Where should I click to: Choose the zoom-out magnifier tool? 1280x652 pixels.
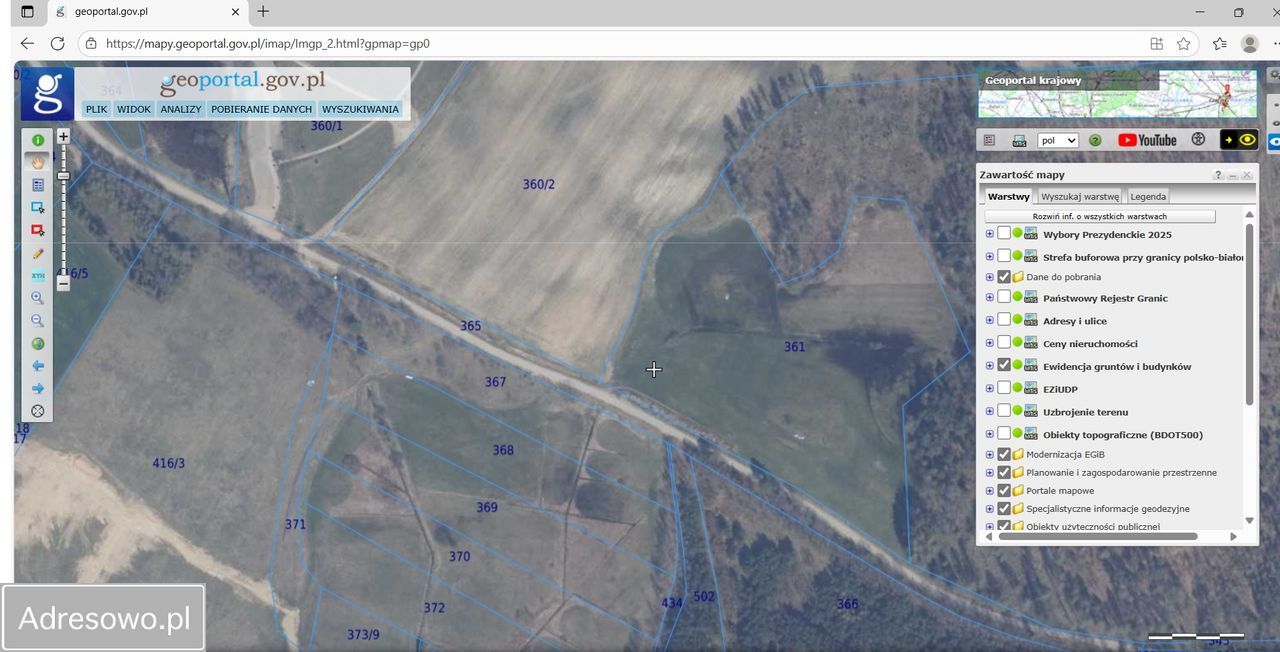tap(38, 320)
